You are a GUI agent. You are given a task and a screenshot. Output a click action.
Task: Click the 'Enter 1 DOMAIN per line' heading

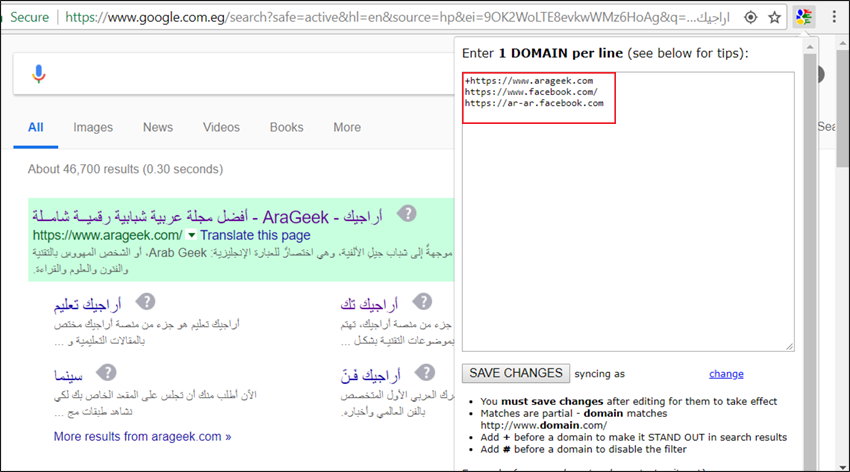click(x=605, y=53)
